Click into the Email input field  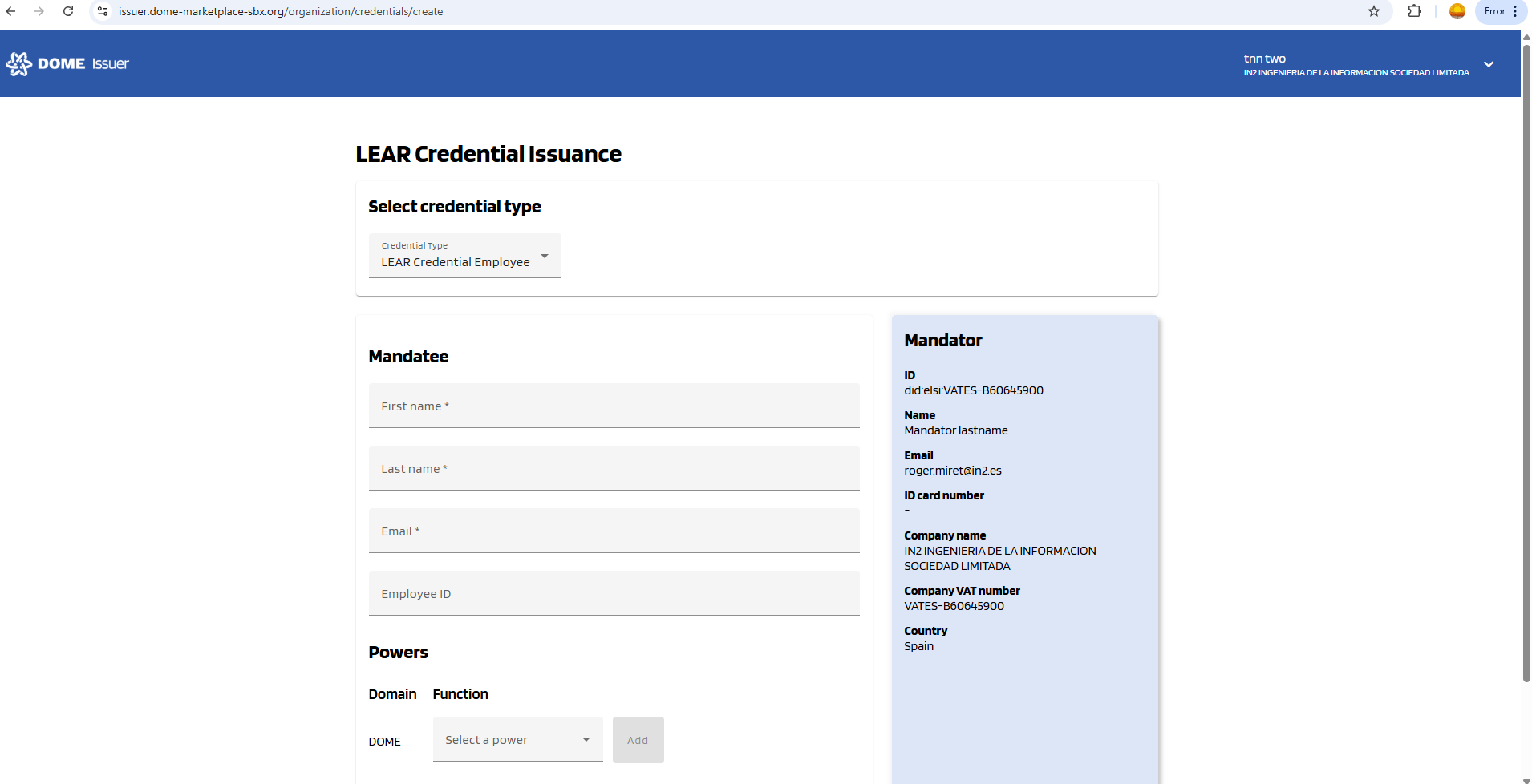coord(614,531)
